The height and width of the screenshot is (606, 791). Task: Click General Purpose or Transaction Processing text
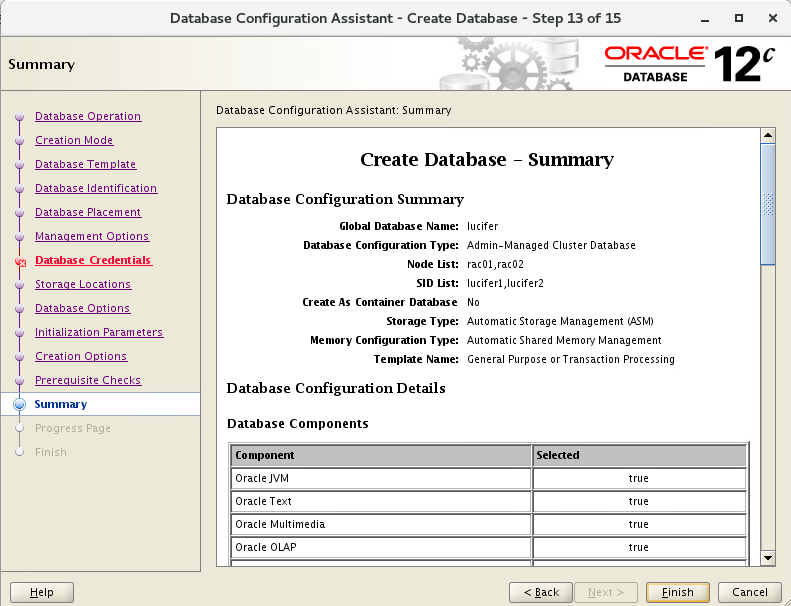click(x=571, y=359)
